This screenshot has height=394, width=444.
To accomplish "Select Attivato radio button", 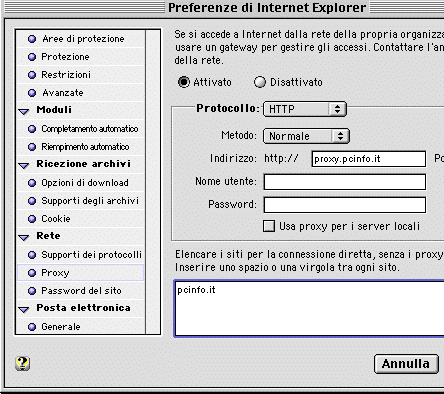I will click(x=184, y=82).
